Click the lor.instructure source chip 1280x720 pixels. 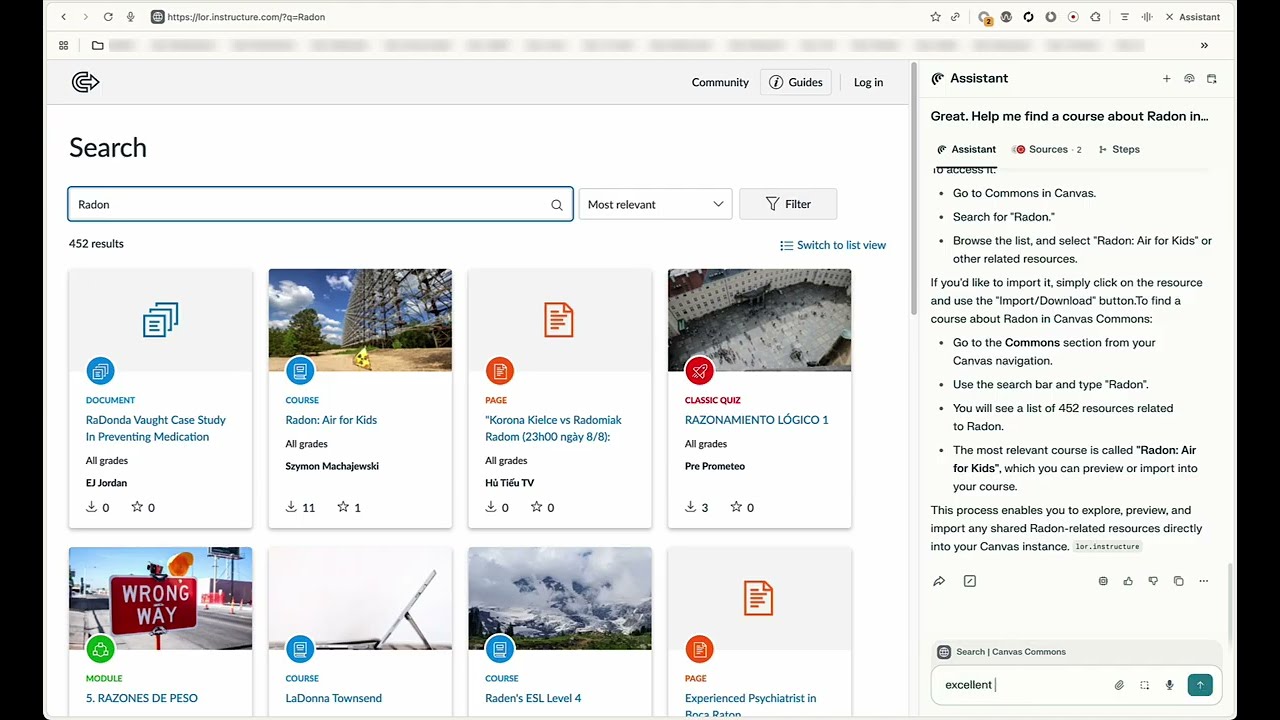[1107, 547]
